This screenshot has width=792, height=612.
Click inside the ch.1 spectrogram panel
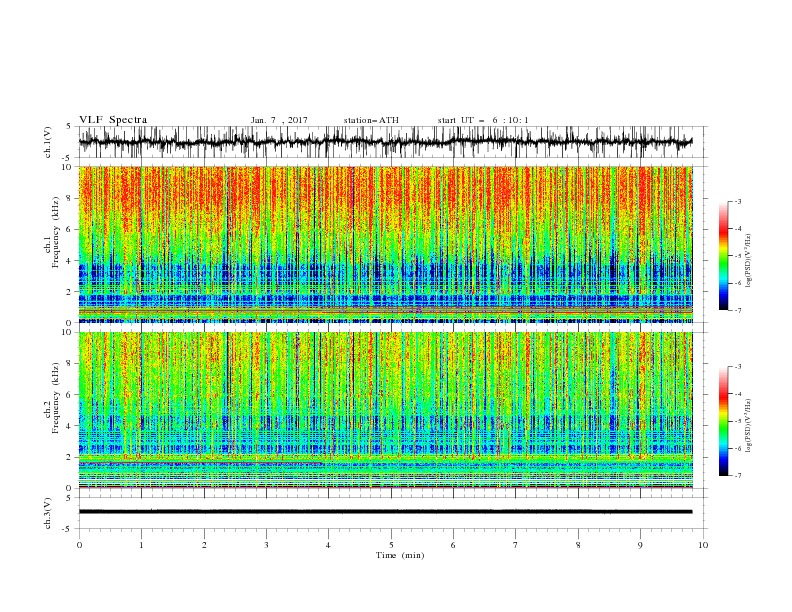[x=386, y=244]
